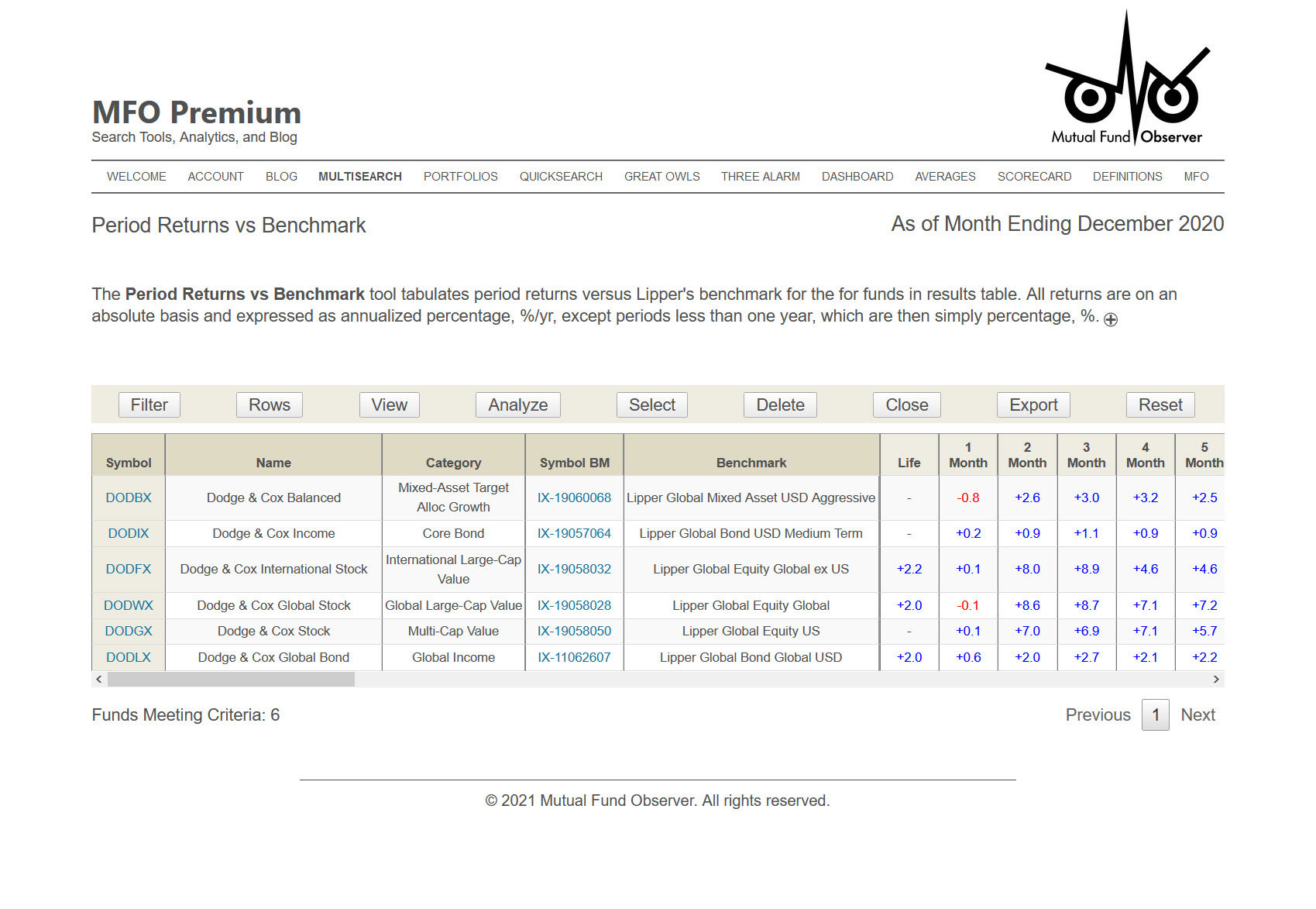The image size is (1316, 909).
Task: Click the horizontal scrollbar right arrow
Action: coord(1217,680)
